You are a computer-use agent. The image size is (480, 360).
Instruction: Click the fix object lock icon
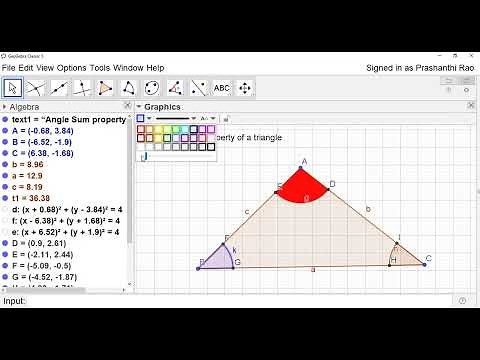point(227,118)
